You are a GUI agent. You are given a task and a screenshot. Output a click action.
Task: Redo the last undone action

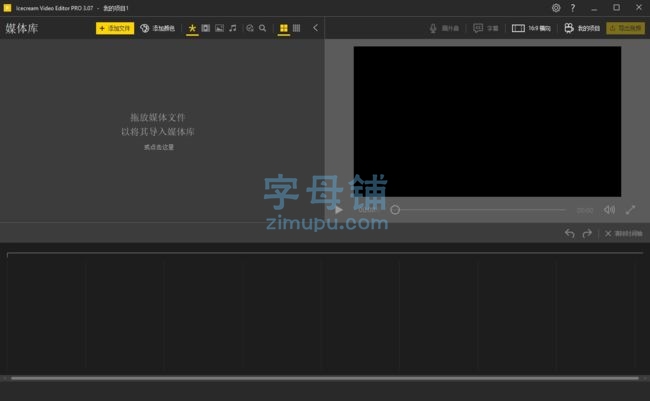[x=587, y=233]
